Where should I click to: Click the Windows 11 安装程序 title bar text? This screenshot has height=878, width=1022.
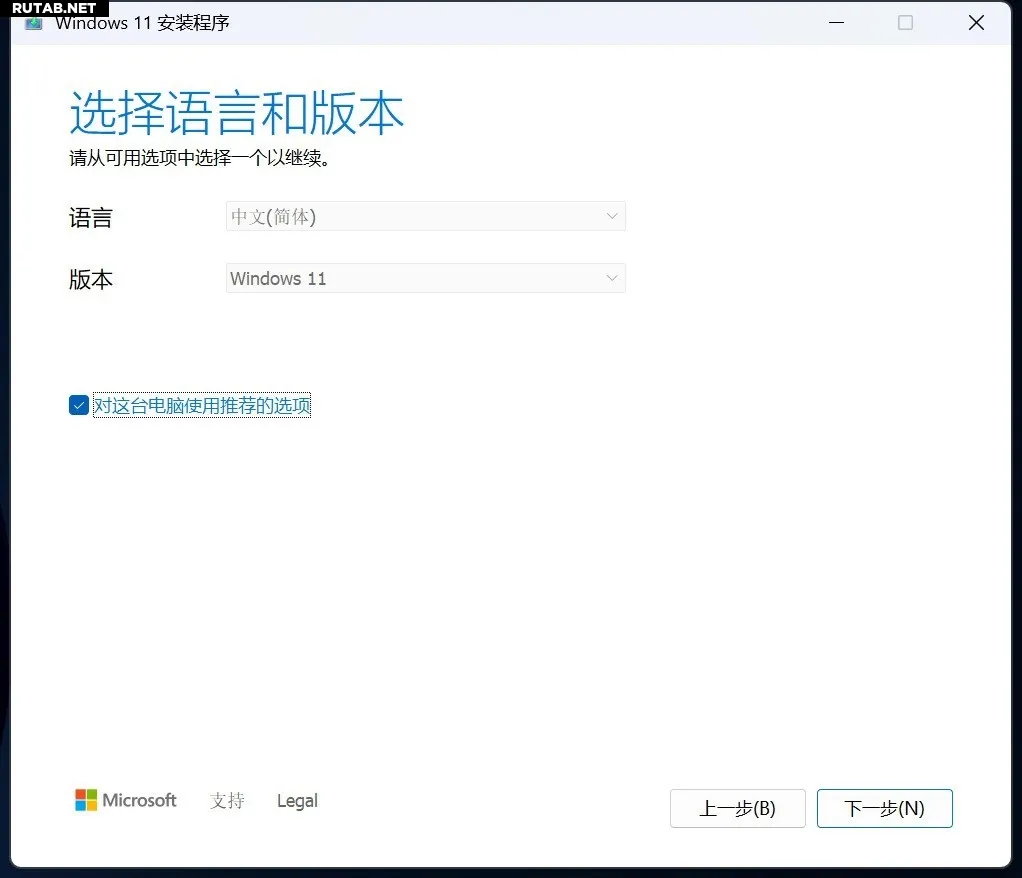click(x=142, y=23)
